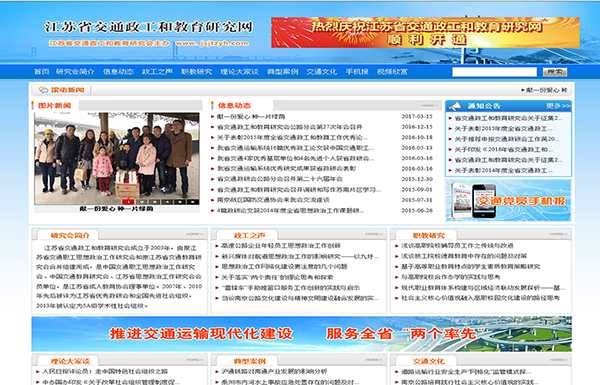600x385 pixels.
Task: Click the MORE icon in 职教研究 panel
Action: coord(559,234)
